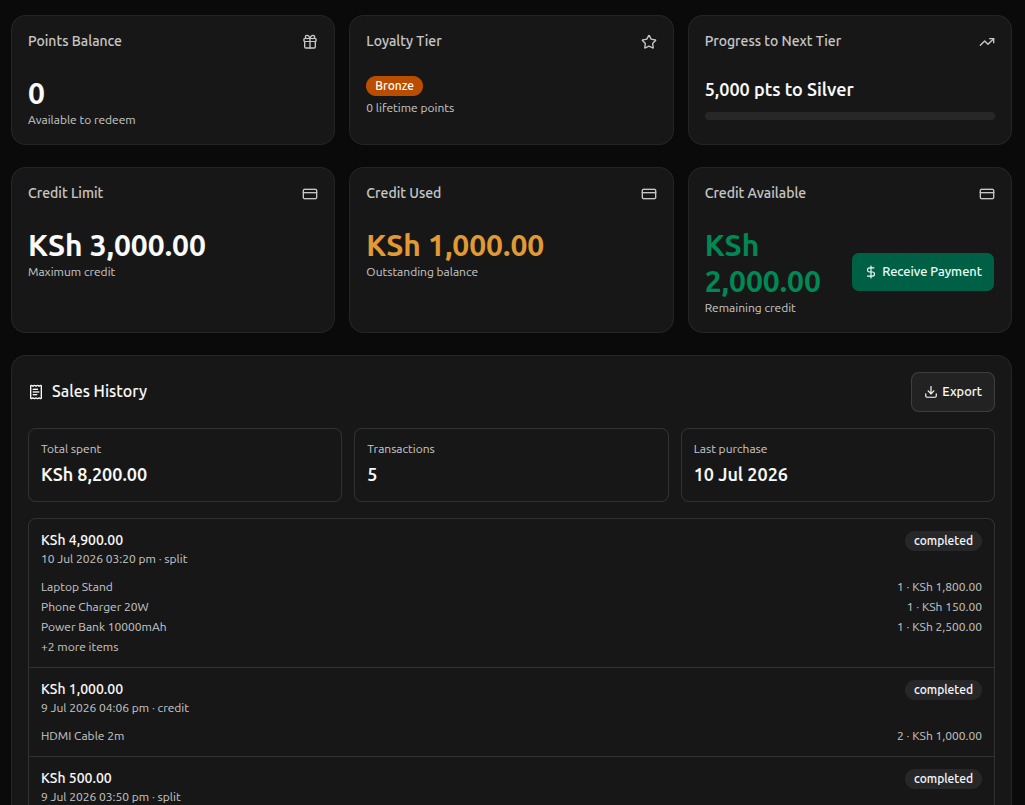Image resolution: width=1025 pixels, height=805 pixels.
Task: Click the dollar icon in Receive Payment
Action: coord(871,272)
